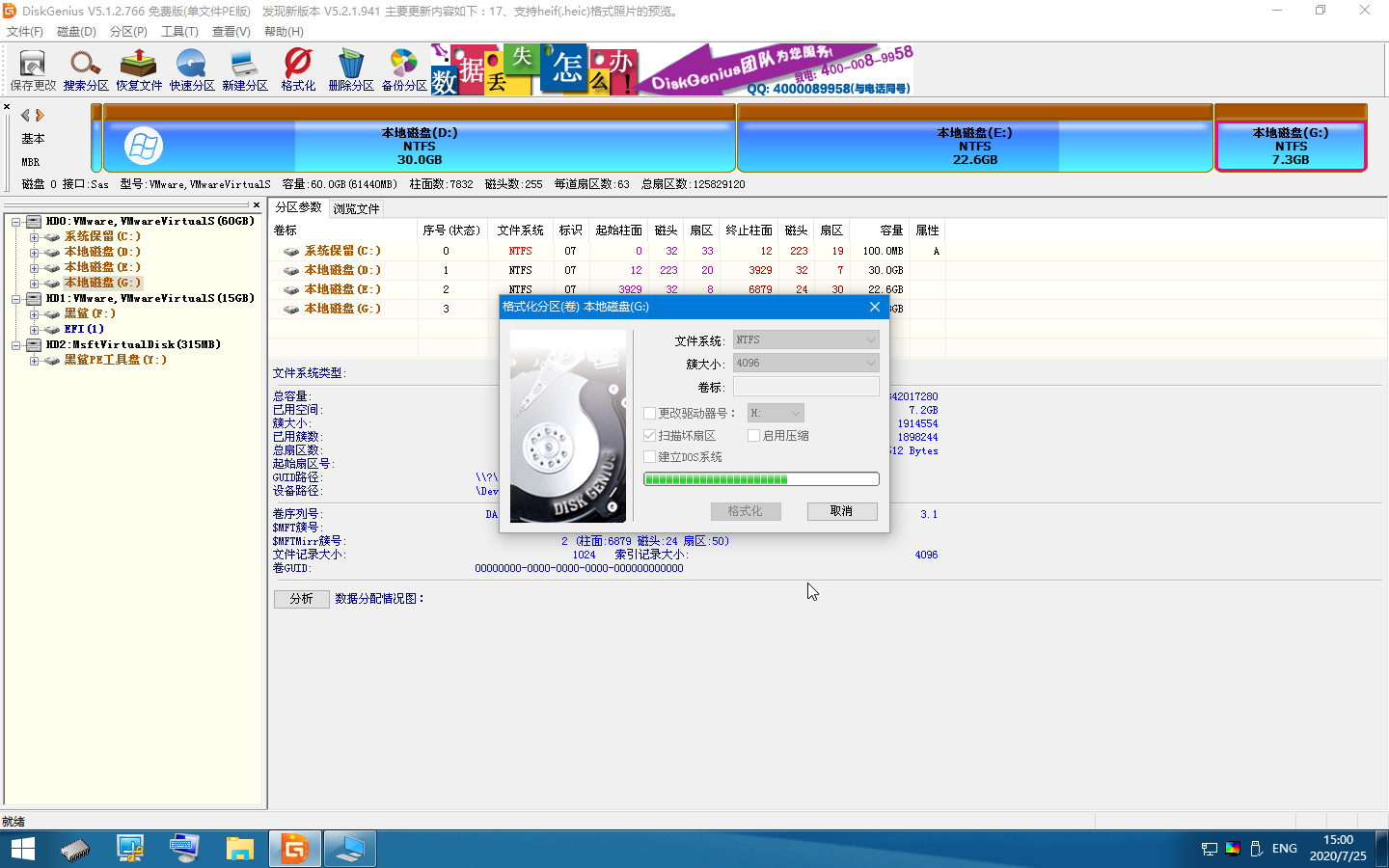Expand 黑鲨 (F:) in the tree

34,314
